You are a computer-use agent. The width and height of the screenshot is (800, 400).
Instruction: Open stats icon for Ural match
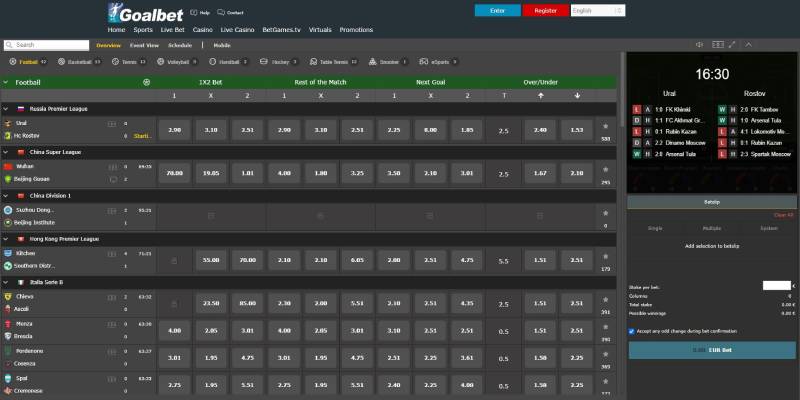point(112,123)
